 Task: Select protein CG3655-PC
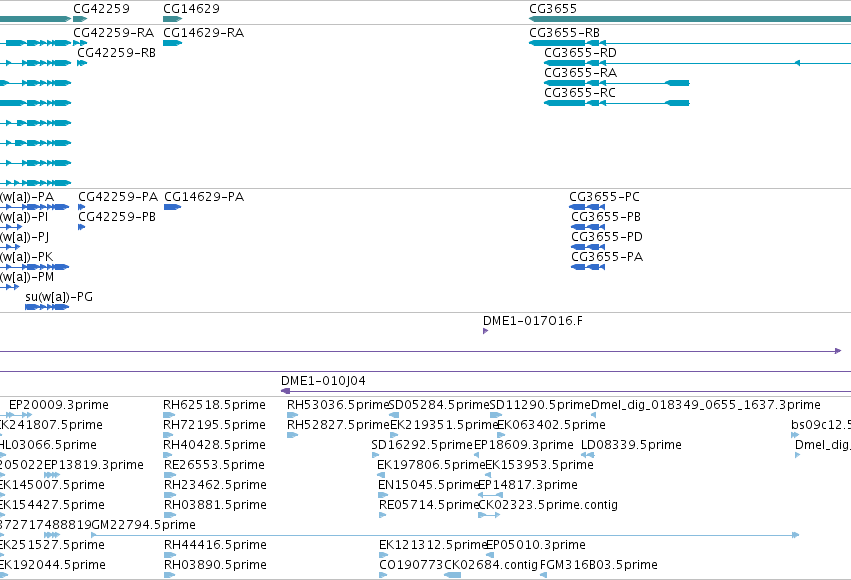604,196
